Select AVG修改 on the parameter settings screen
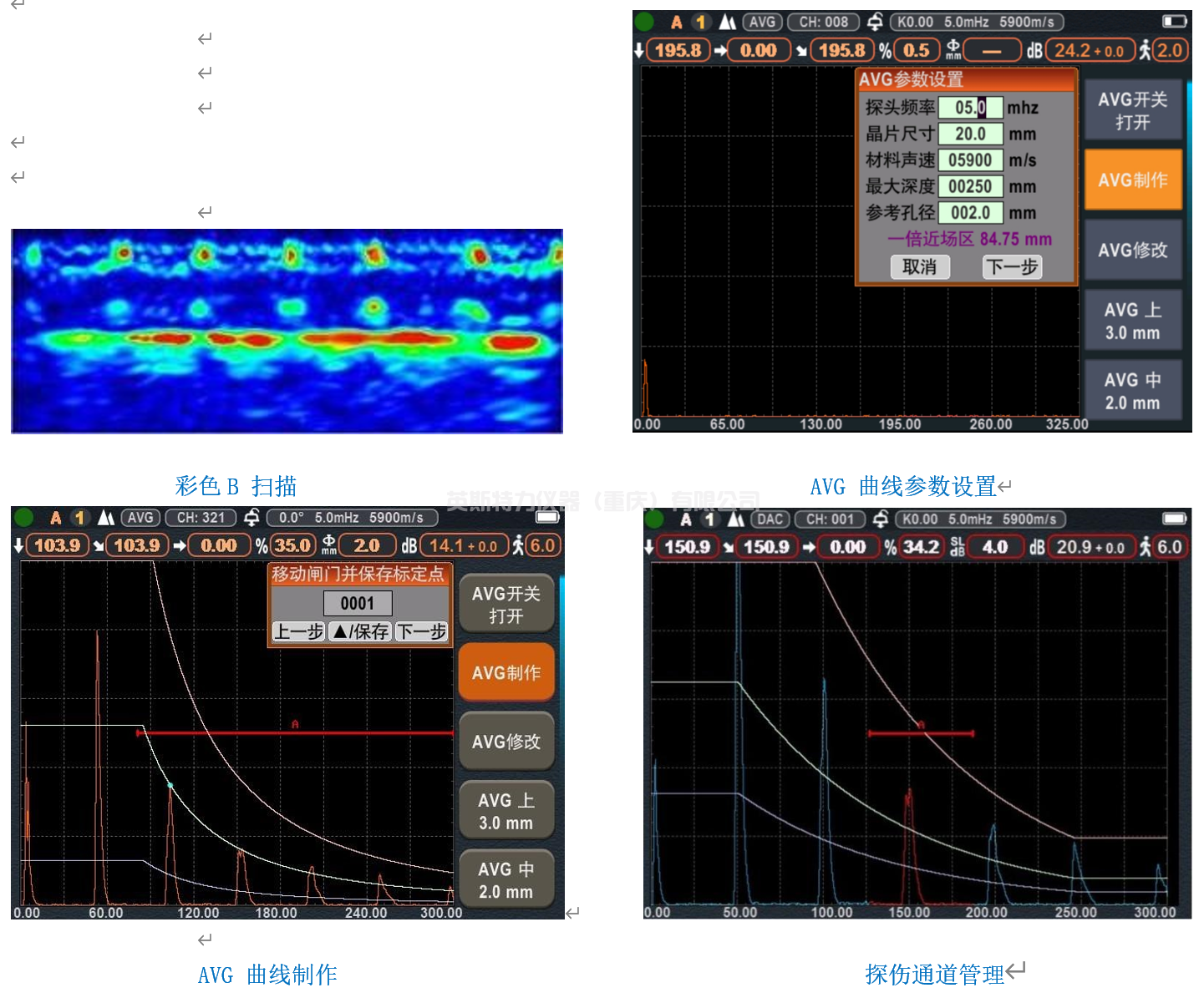 1132,250
